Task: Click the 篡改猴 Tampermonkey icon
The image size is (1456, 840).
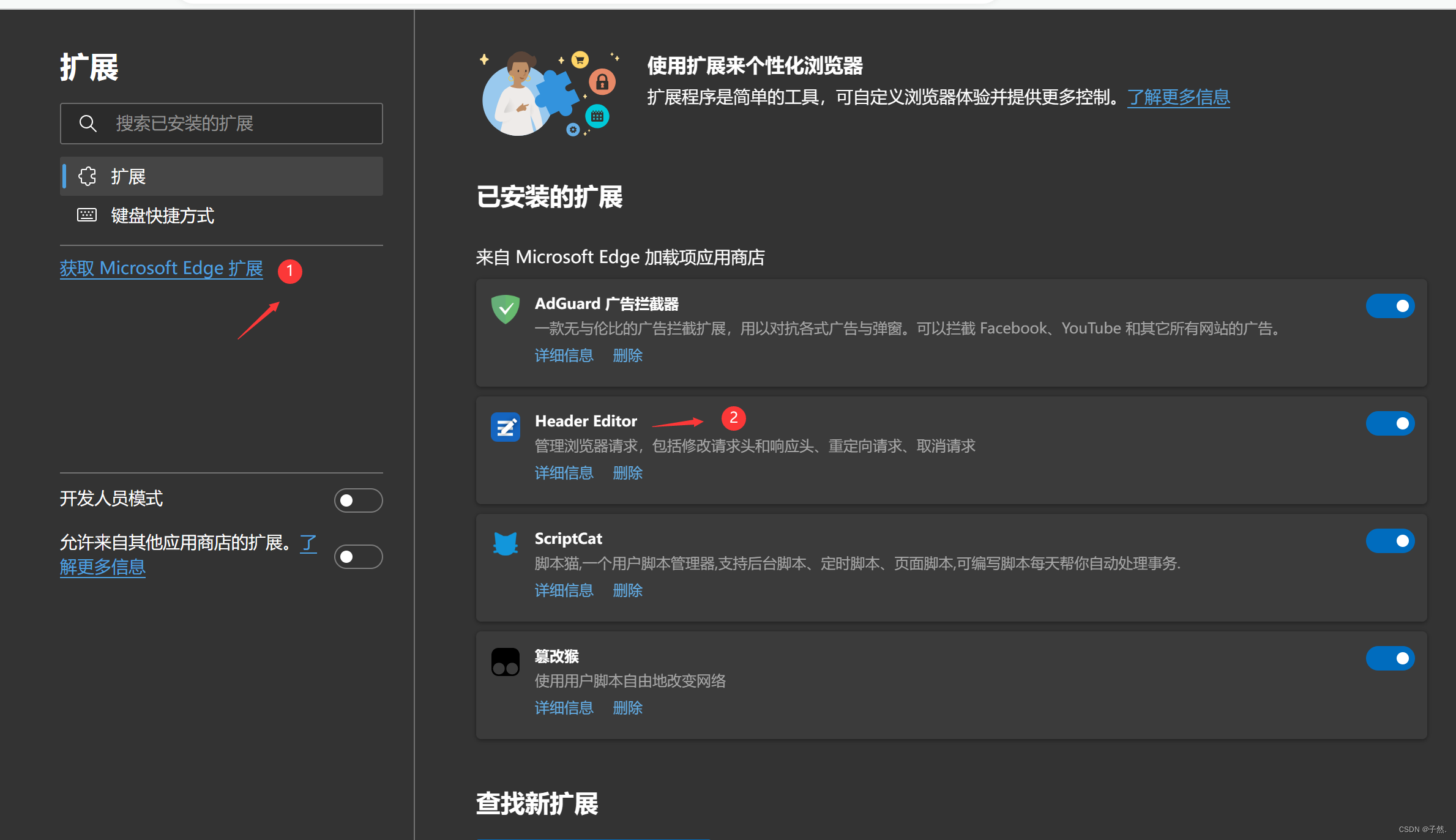Action: click(506, 661)
